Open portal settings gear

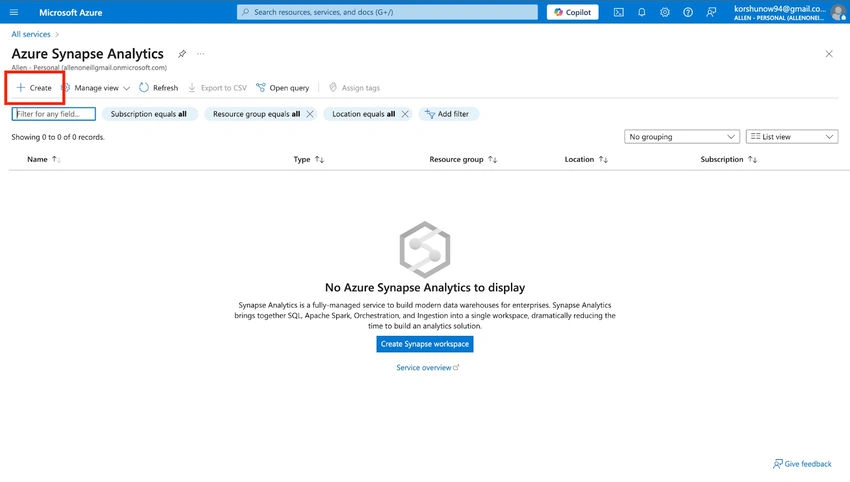[665, 12]
